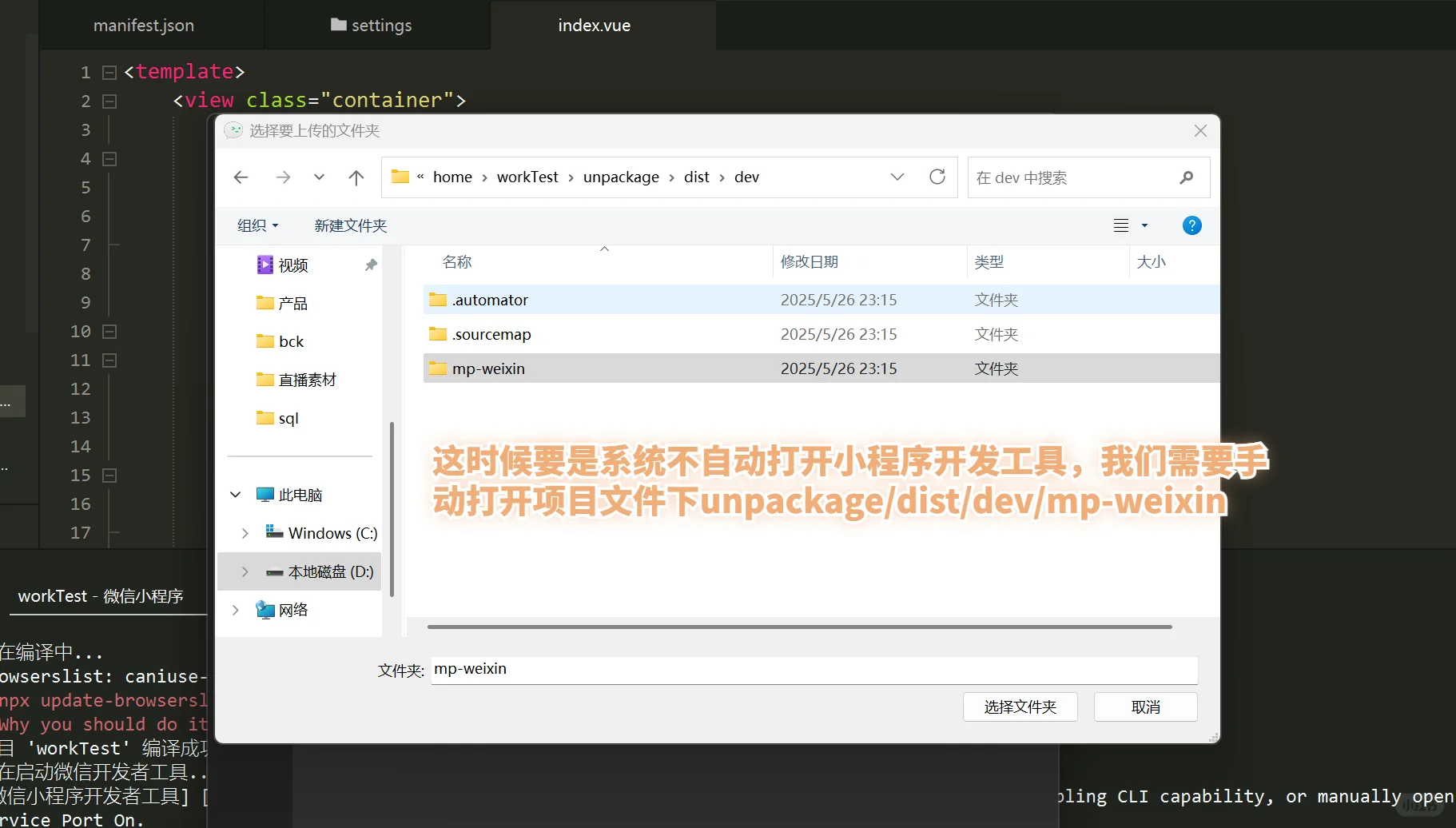This screenshot has width=1456, height=828.
Task: Click the search magnifier in the dev search box
Action: point(1186,177)
